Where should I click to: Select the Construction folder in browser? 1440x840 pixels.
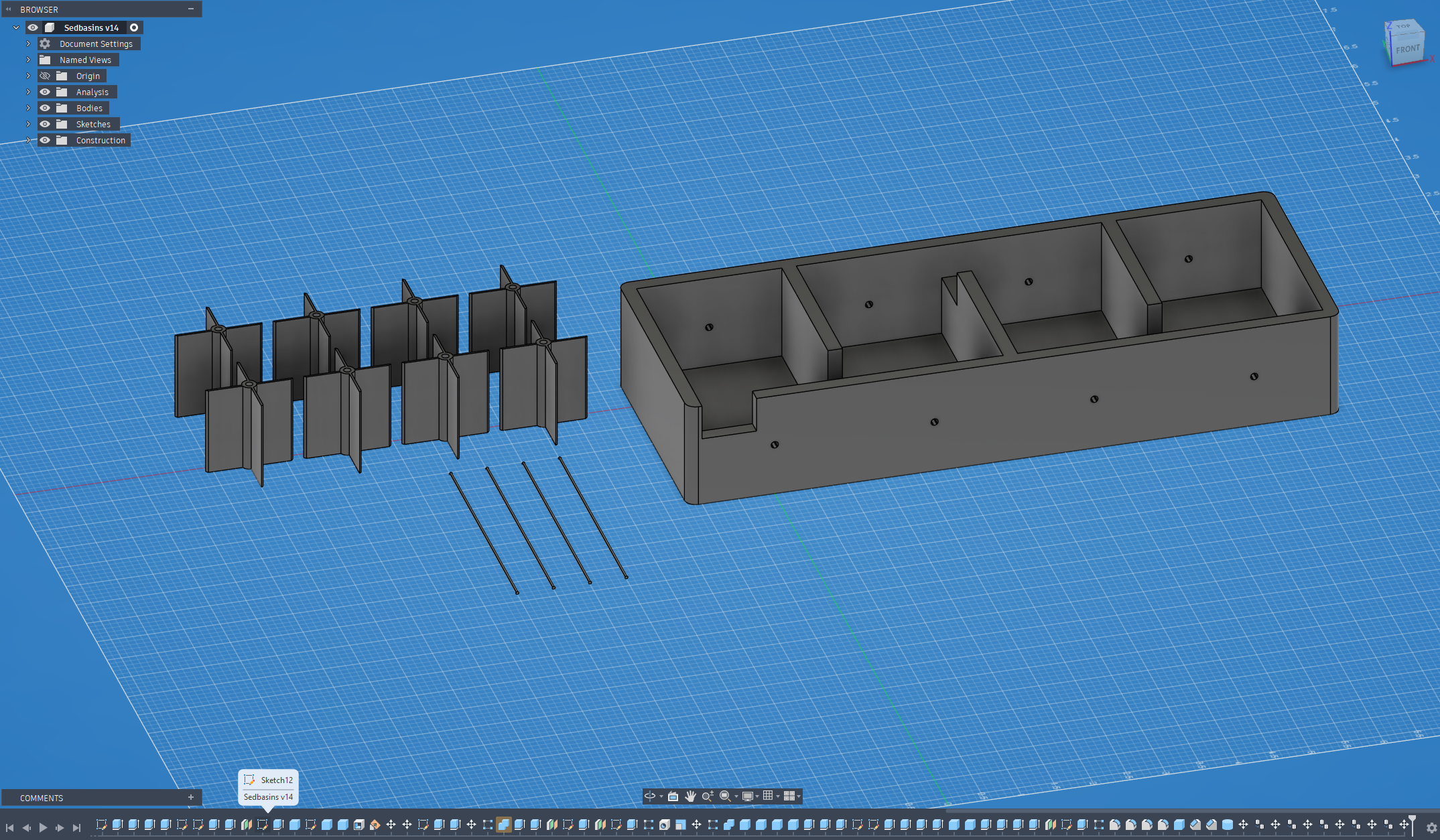pyautogui.click(x=100, y=140)
